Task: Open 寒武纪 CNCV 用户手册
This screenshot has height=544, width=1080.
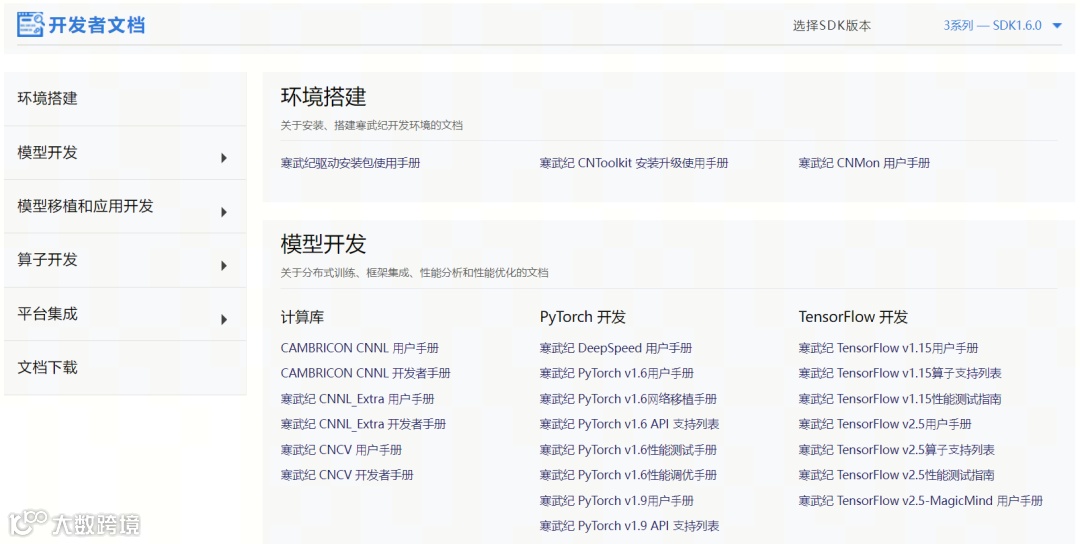Action: [x=341, y=450]
